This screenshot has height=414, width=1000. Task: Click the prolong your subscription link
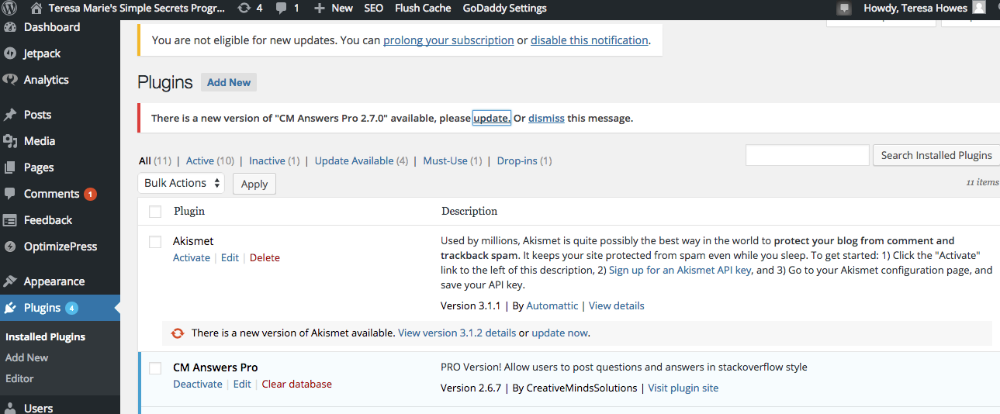click(x=448, y=40)
